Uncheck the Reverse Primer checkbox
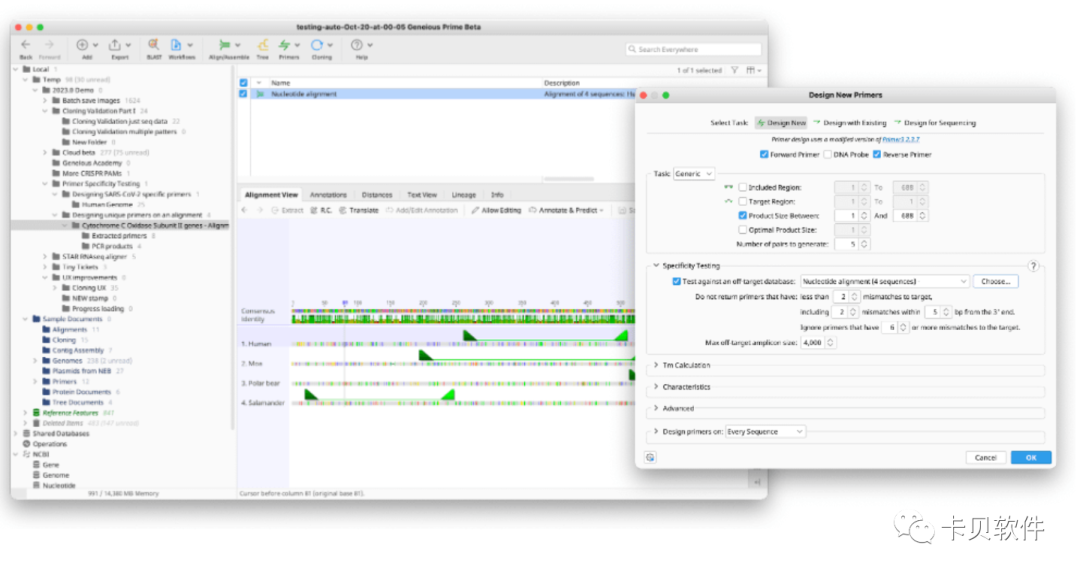This screenshot has width=1080, height=575. coord(877,155)
